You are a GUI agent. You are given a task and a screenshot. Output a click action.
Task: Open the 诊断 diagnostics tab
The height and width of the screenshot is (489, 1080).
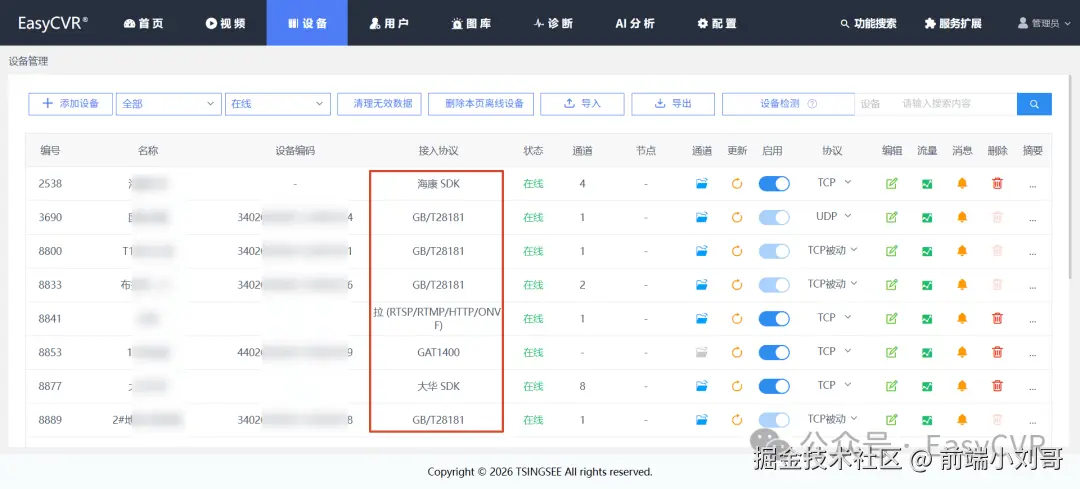point(553,23)
